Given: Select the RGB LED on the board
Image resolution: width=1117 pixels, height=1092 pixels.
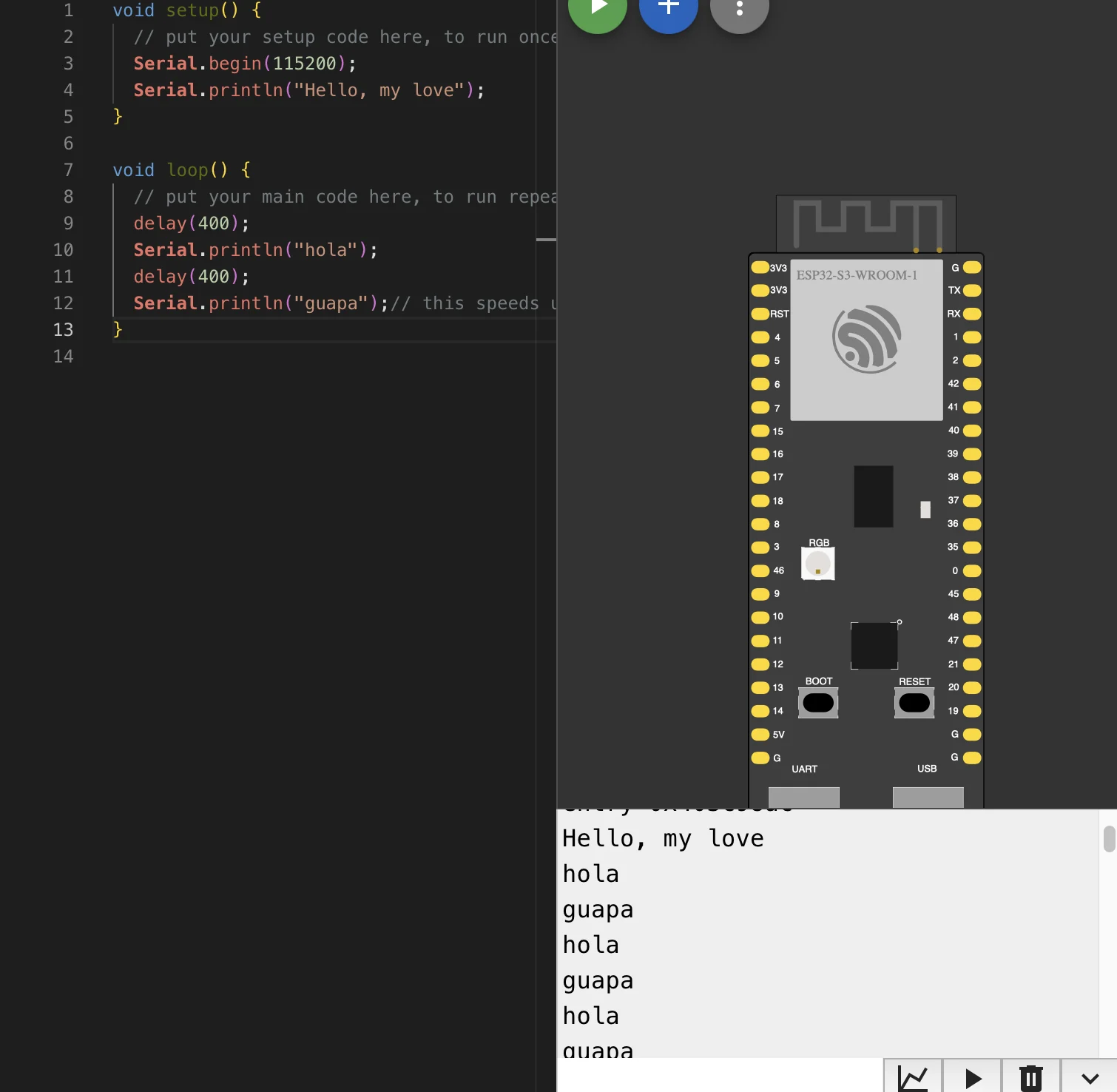Looking at the screenshot, I should tap(818, 564).
